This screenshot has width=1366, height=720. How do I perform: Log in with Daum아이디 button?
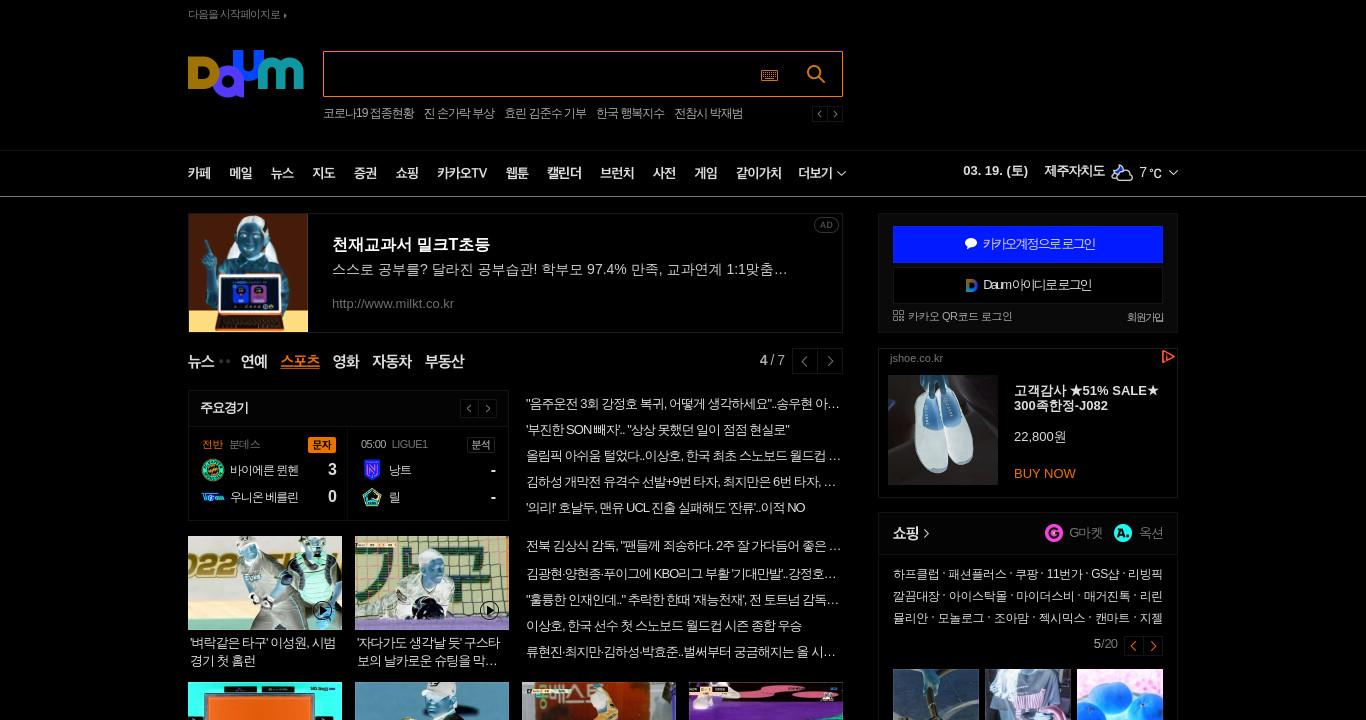point(1028,285)
